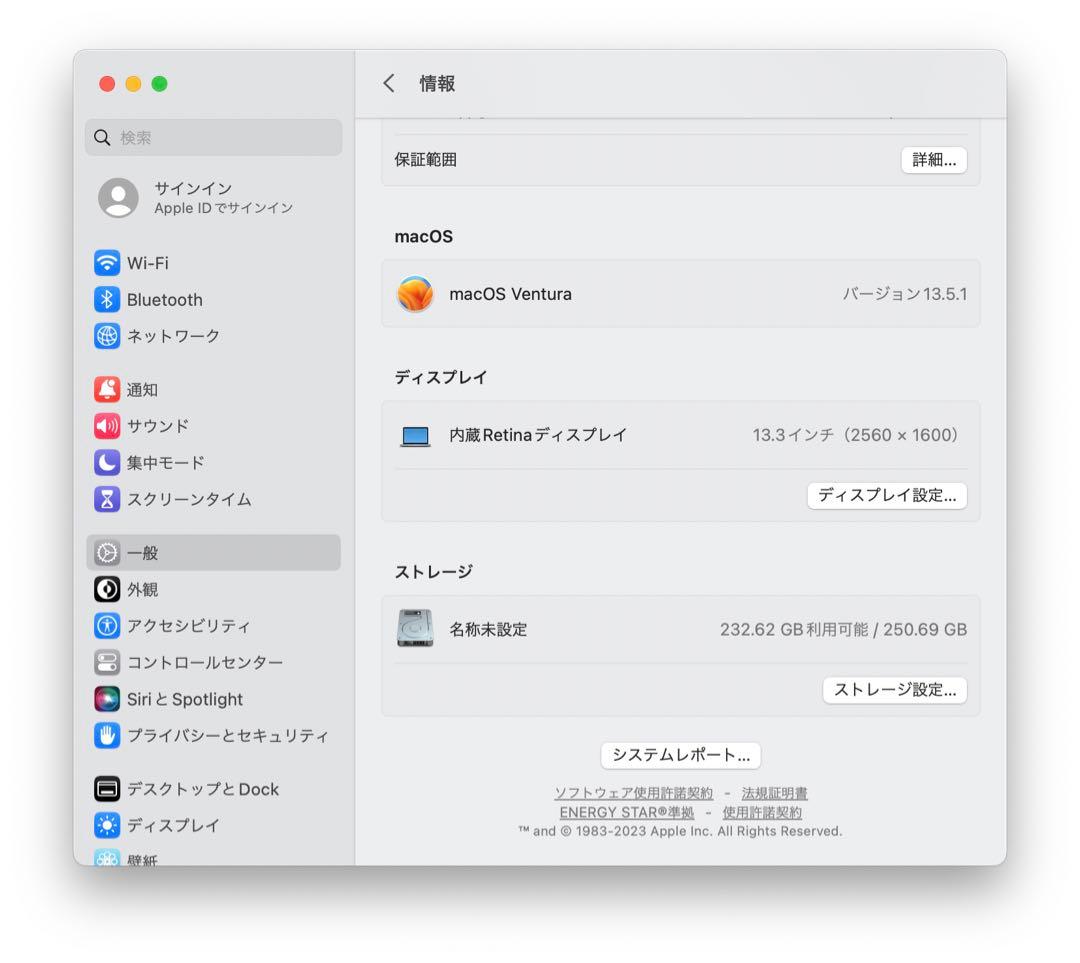1080x963 pixels.
Task: Select Bluetooth in the sidebar
Action: [x=165, y=299]
